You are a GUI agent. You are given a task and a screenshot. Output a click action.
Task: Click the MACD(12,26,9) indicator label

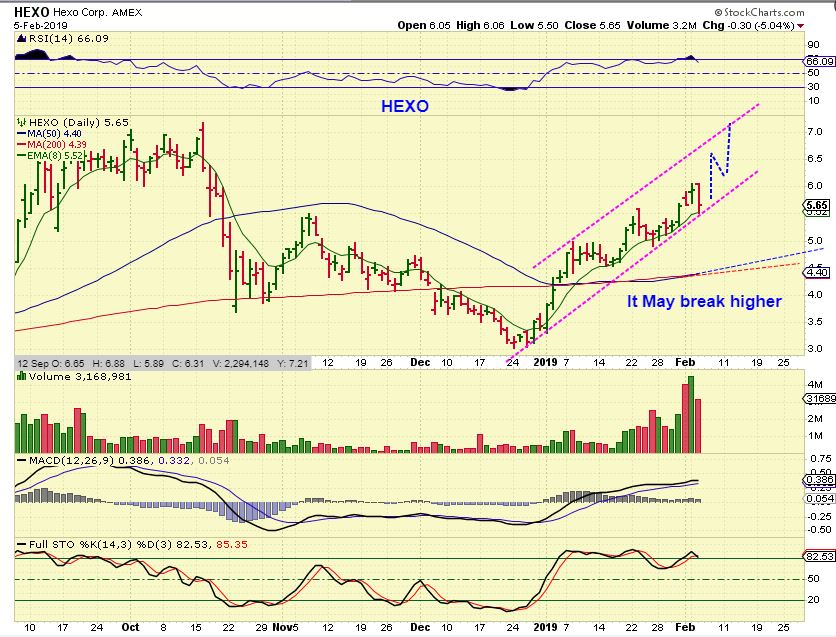coord(71,460)
